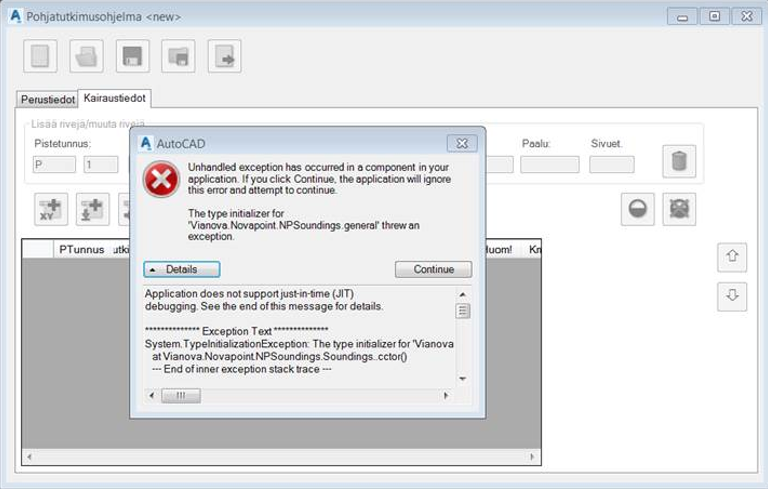Maximize the Pohjatutkimusohjelma window
The height and width of the screenshot is (489, 768).
(x=714, y=16)
